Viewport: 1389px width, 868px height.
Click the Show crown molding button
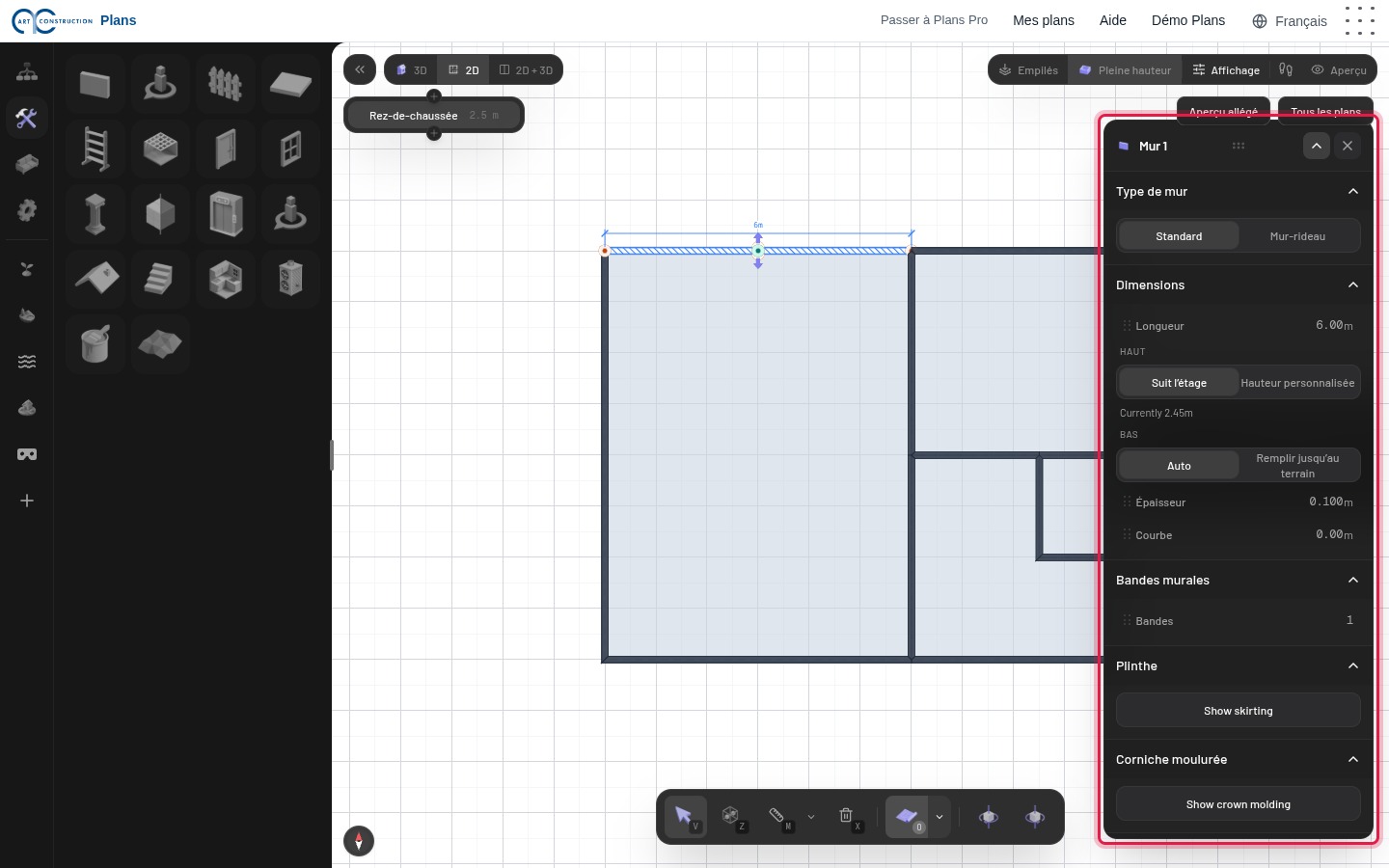(x=1239, y=804)
